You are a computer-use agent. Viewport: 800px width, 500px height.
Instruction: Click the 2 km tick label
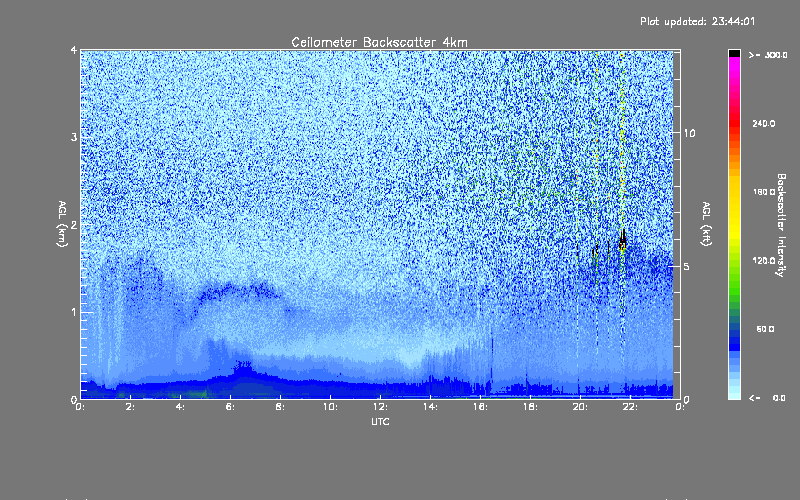coord(74,225)
